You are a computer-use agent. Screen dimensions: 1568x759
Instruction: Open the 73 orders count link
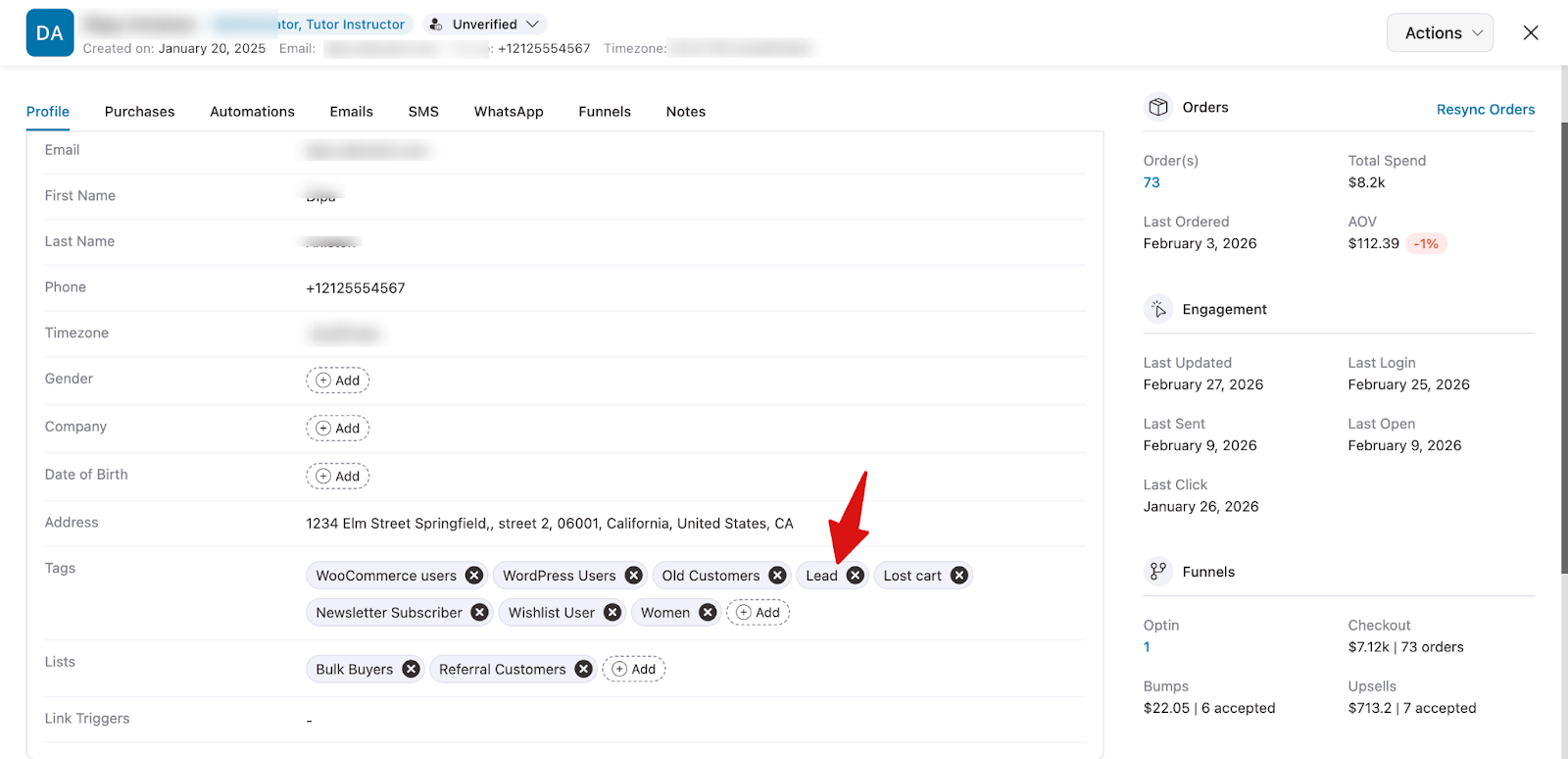pos(1151,182)
